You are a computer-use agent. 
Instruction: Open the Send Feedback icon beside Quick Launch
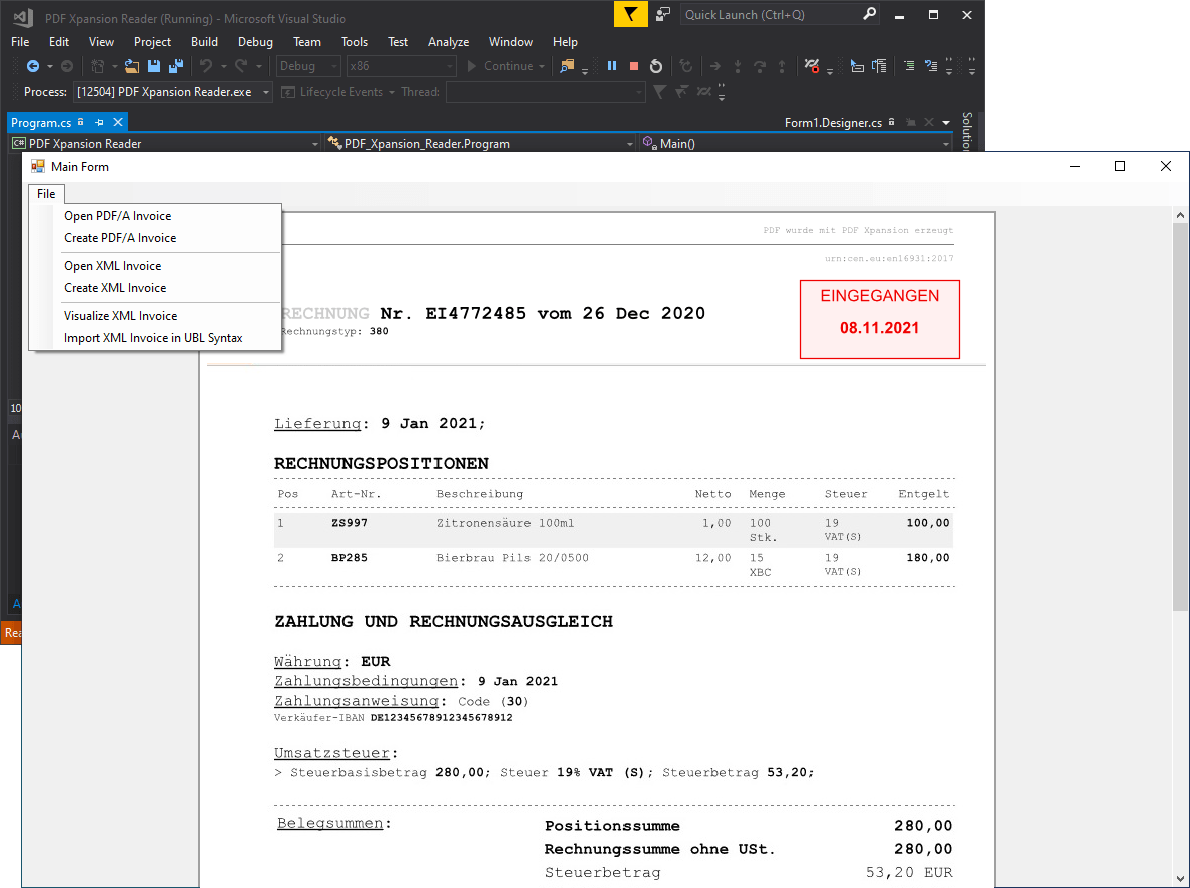click(661, 14)
